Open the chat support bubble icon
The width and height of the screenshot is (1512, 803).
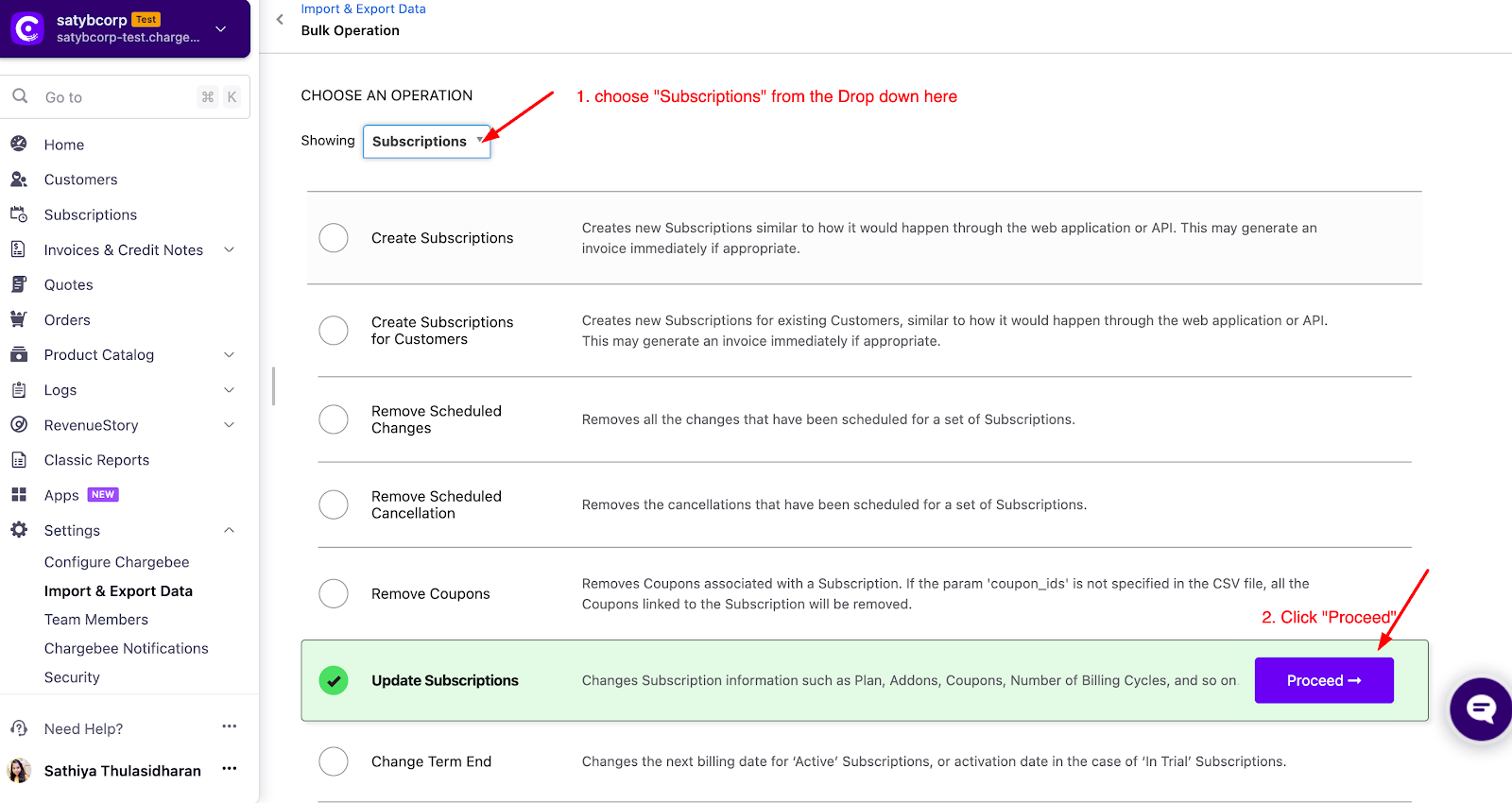pyautogui.click(x=1481, y=709)
